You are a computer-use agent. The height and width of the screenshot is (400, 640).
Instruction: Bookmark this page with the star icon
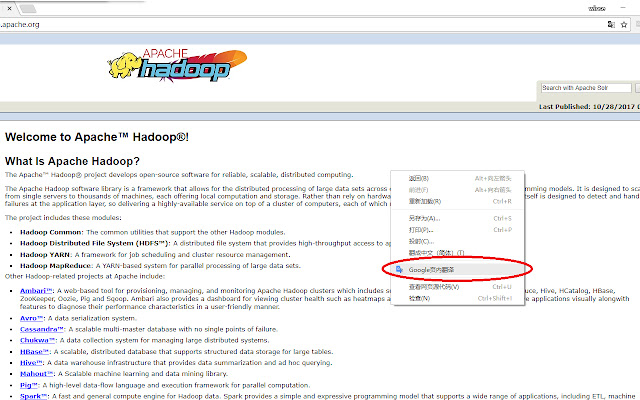coord(624,24)
